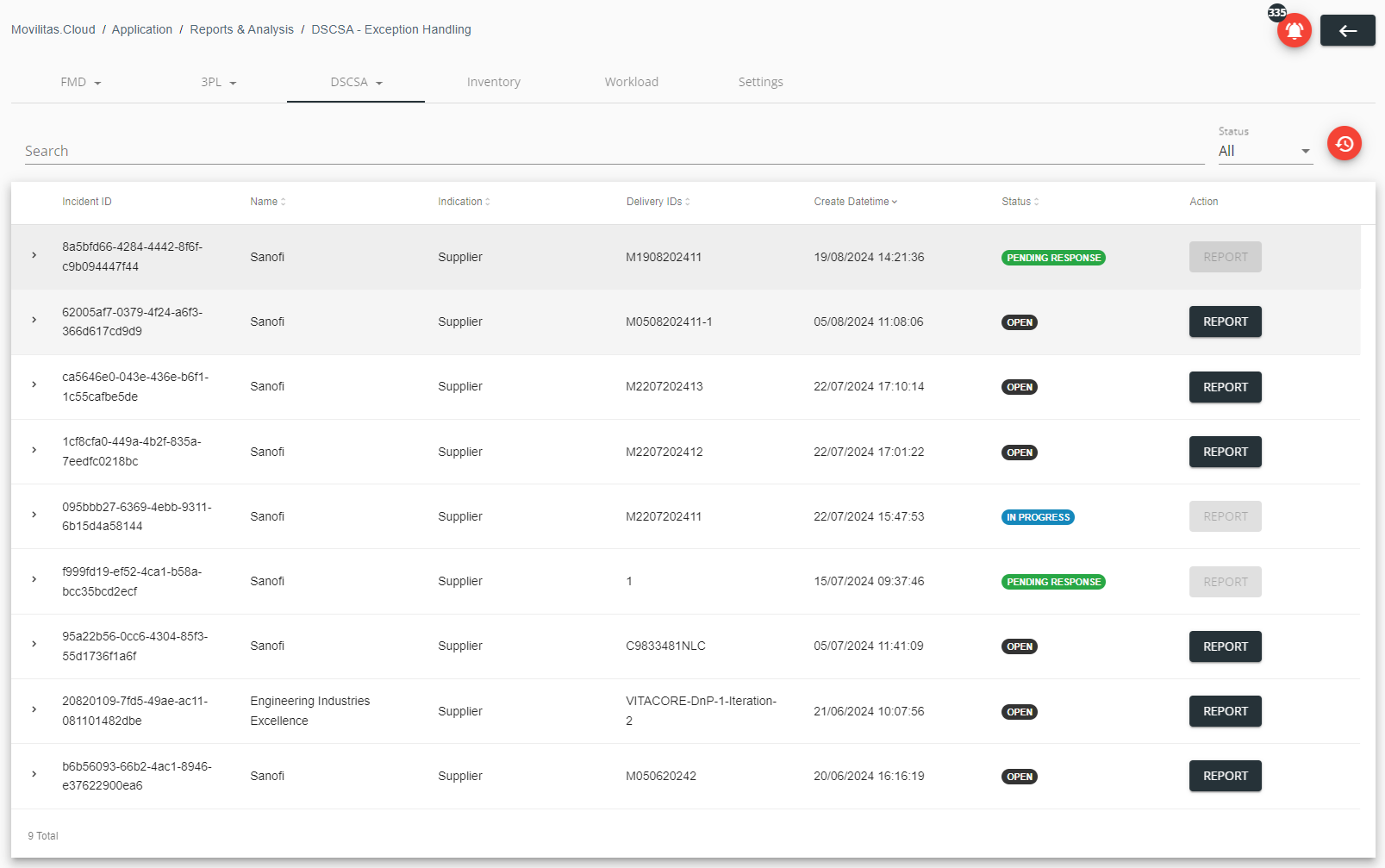The image size is (1385, 868).
Task: Expand row for incident 1cf8cfa0-449a-4b2f-835a
Action: pyautogui.click(x=34, y=451)
